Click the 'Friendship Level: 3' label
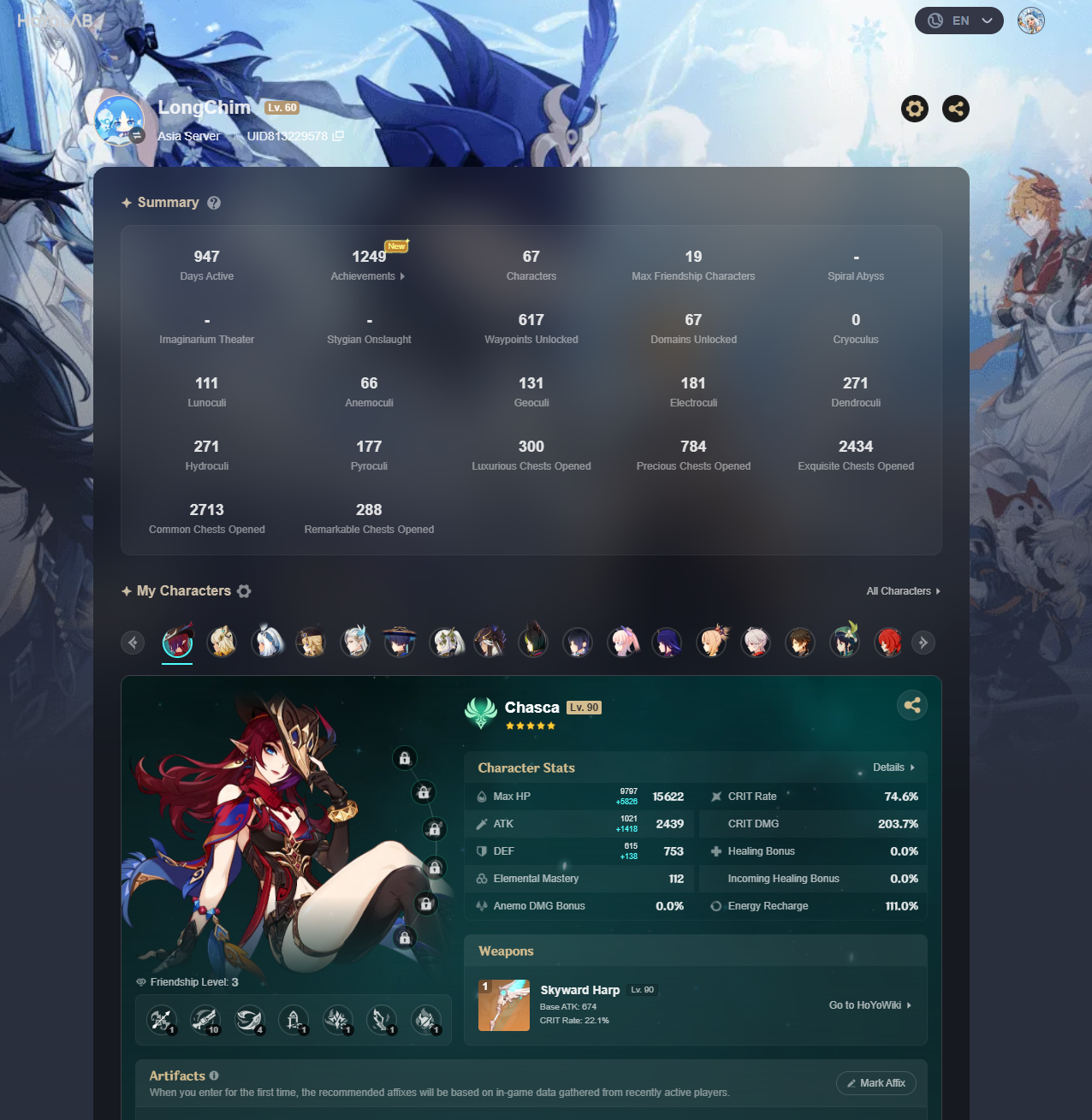The height and width of the screenshot is (1120, 1092). [187, 982]
